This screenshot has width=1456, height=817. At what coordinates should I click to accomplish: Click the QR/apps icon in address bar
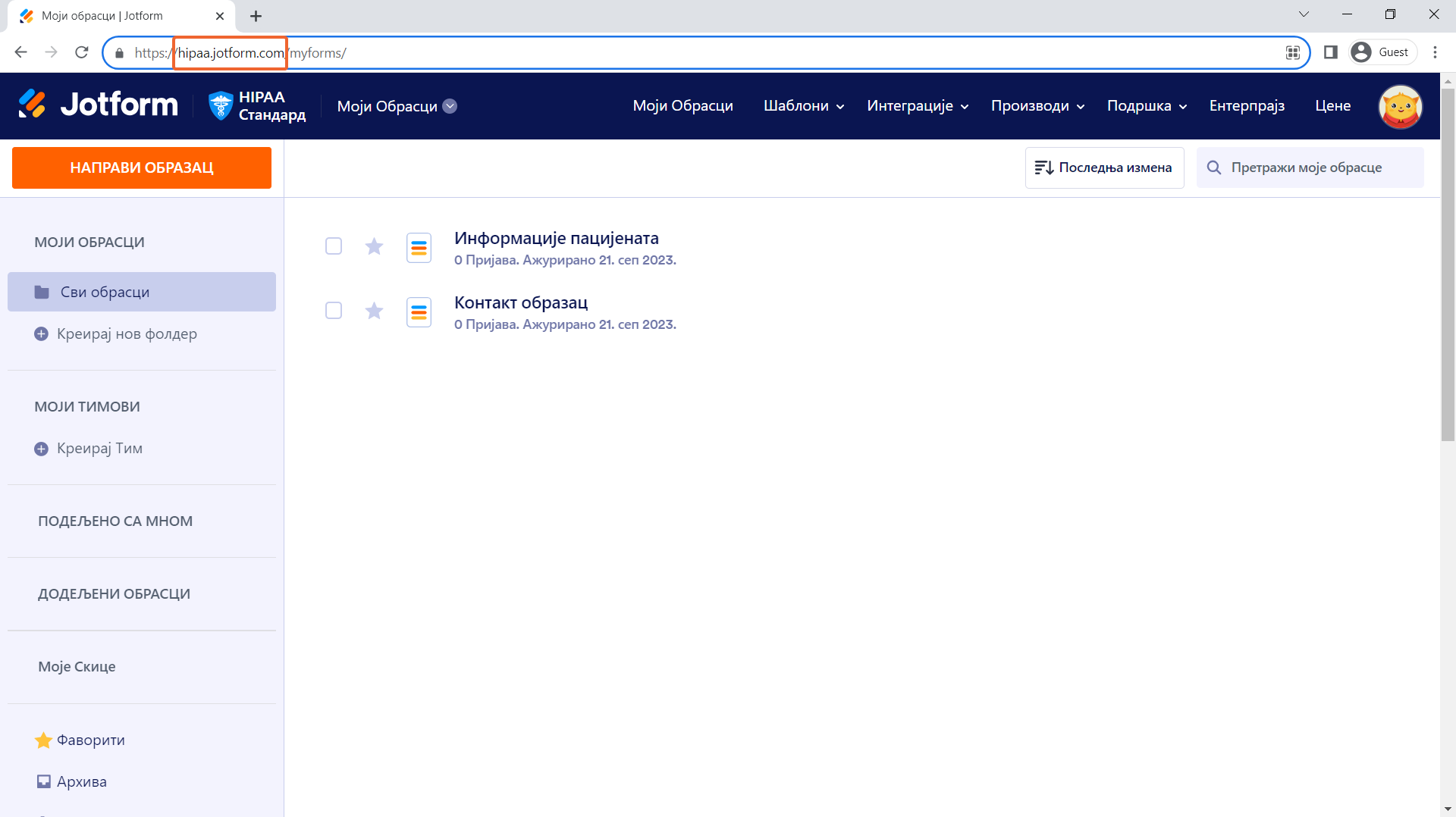tap(1293, 52)
